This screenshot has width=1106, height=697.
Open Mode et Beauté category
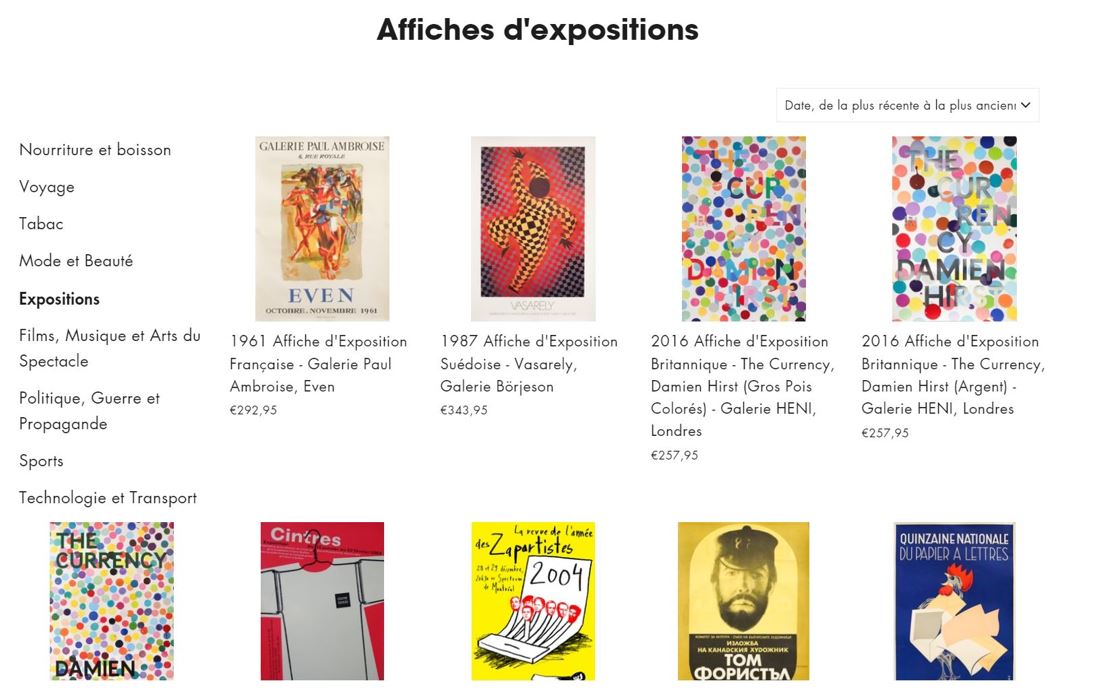pos(76,261)
